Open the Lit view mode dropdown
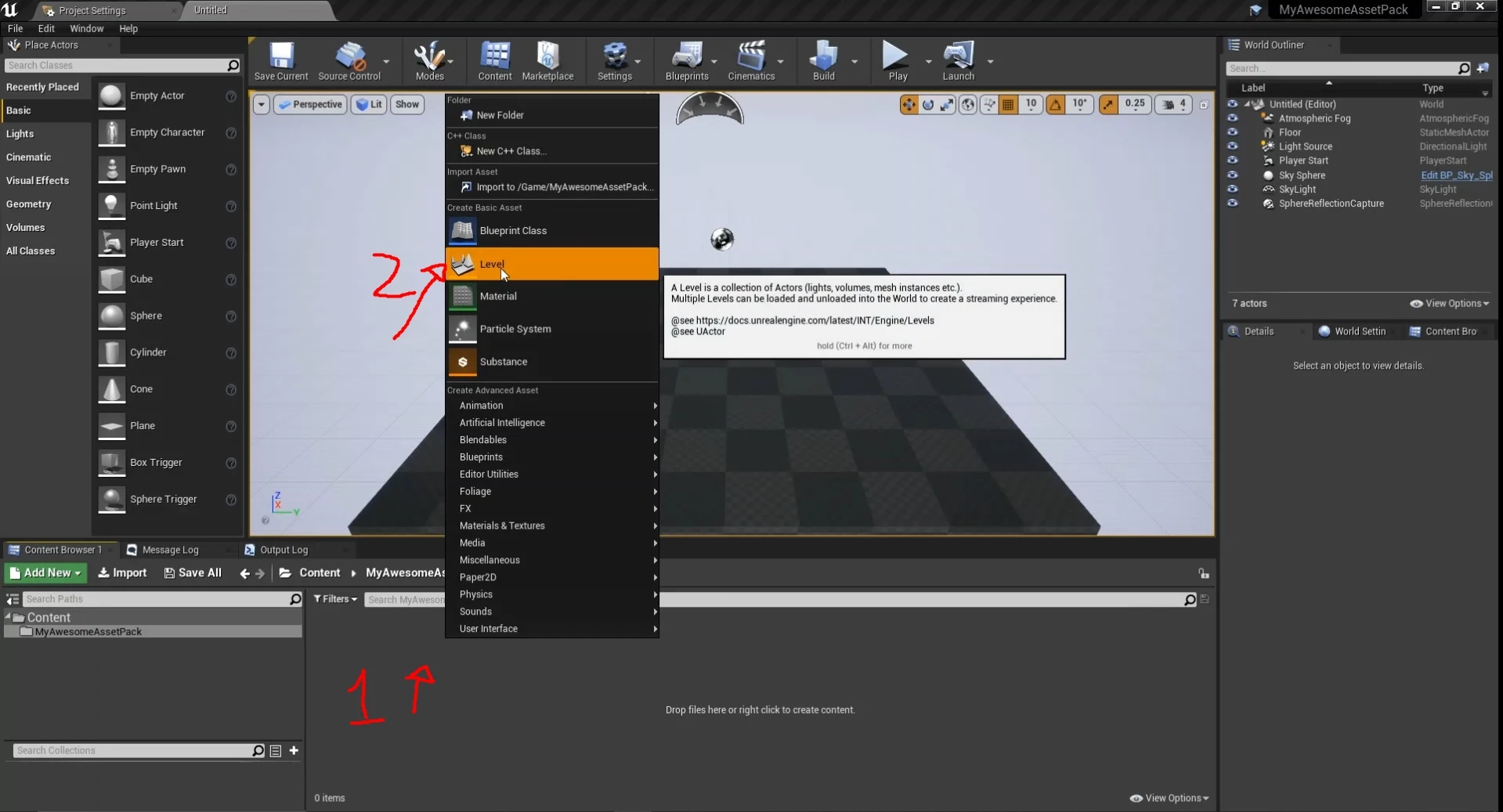 (x=369, y=104)
